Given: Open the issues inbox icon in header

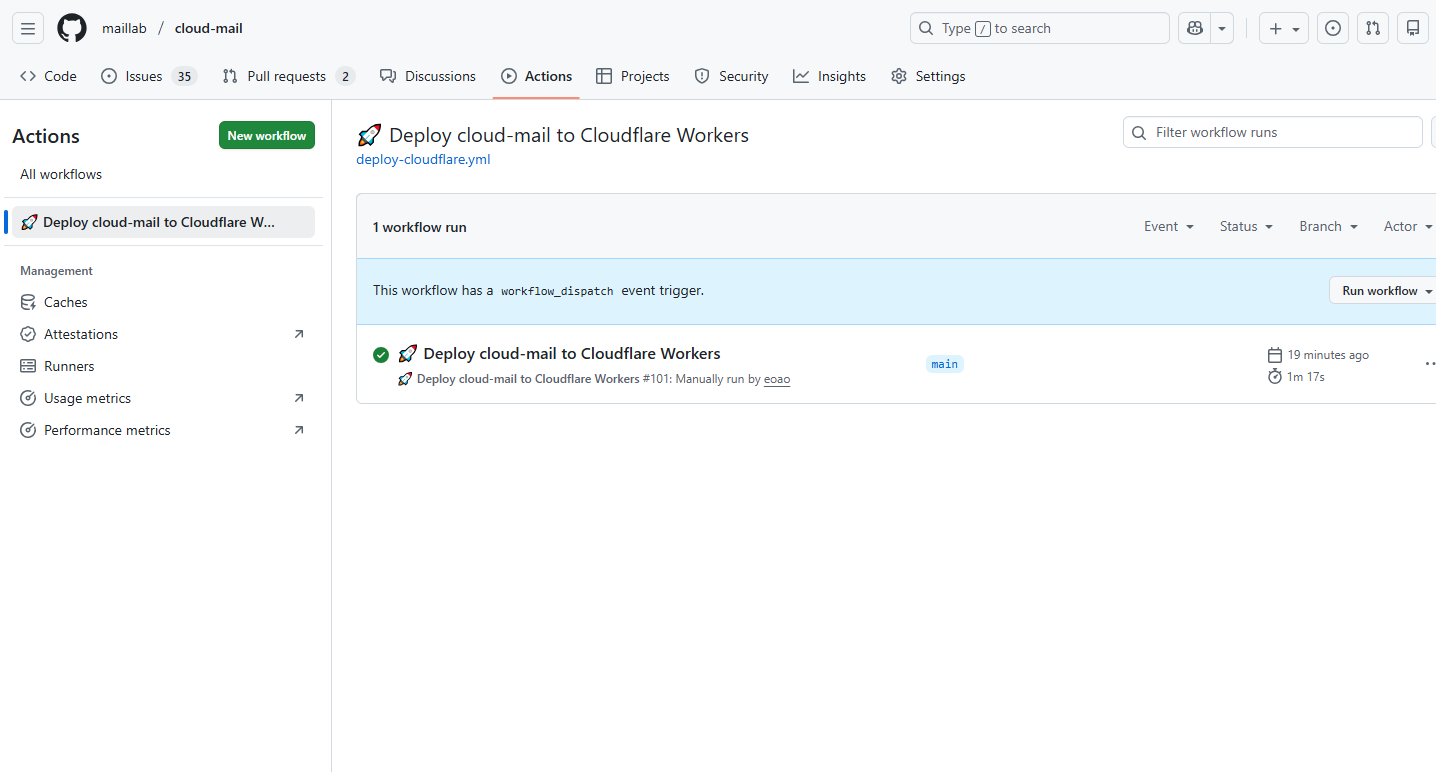Looking at the screenshot, I should click(1332, 29).
